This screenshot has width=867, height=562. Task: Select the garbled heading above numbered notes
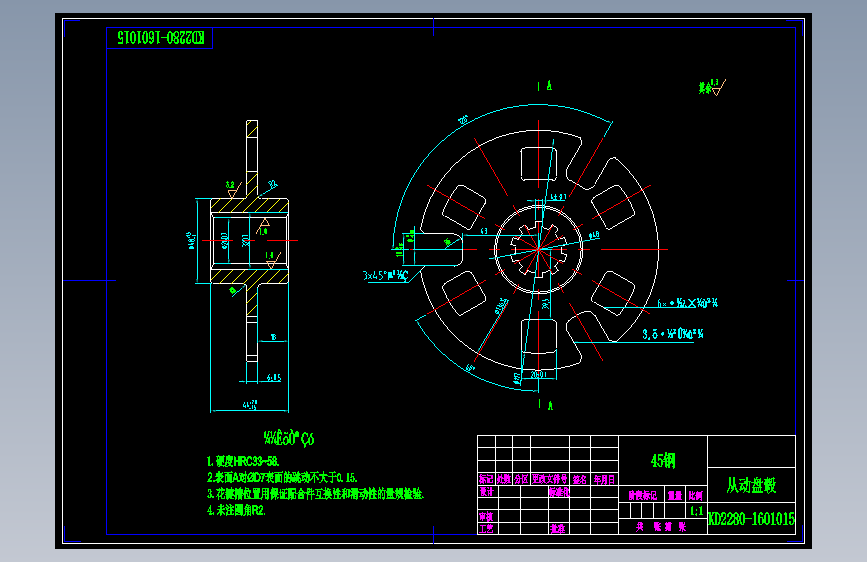(x=289, y=438)
